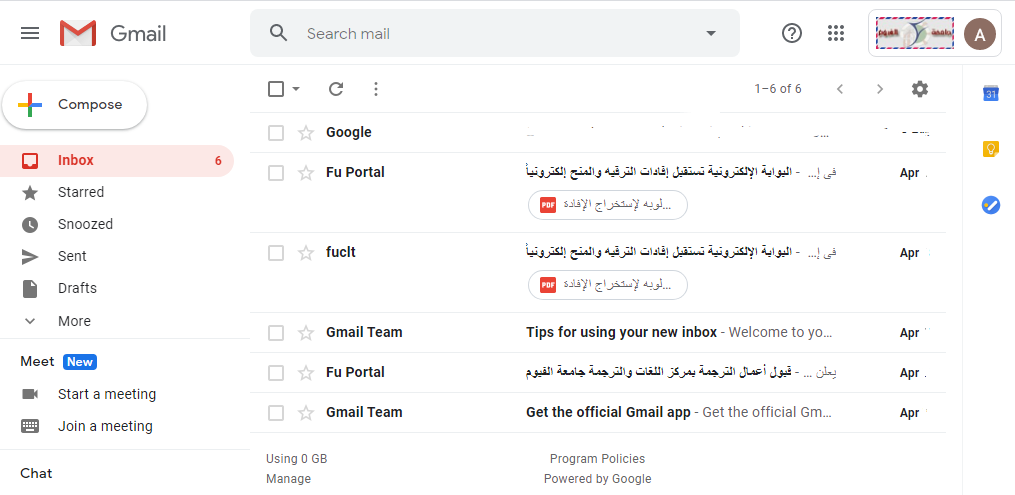Open Google Calendar side panel icon
This screenshot has width=1015, height=495.
click(991, 94)
